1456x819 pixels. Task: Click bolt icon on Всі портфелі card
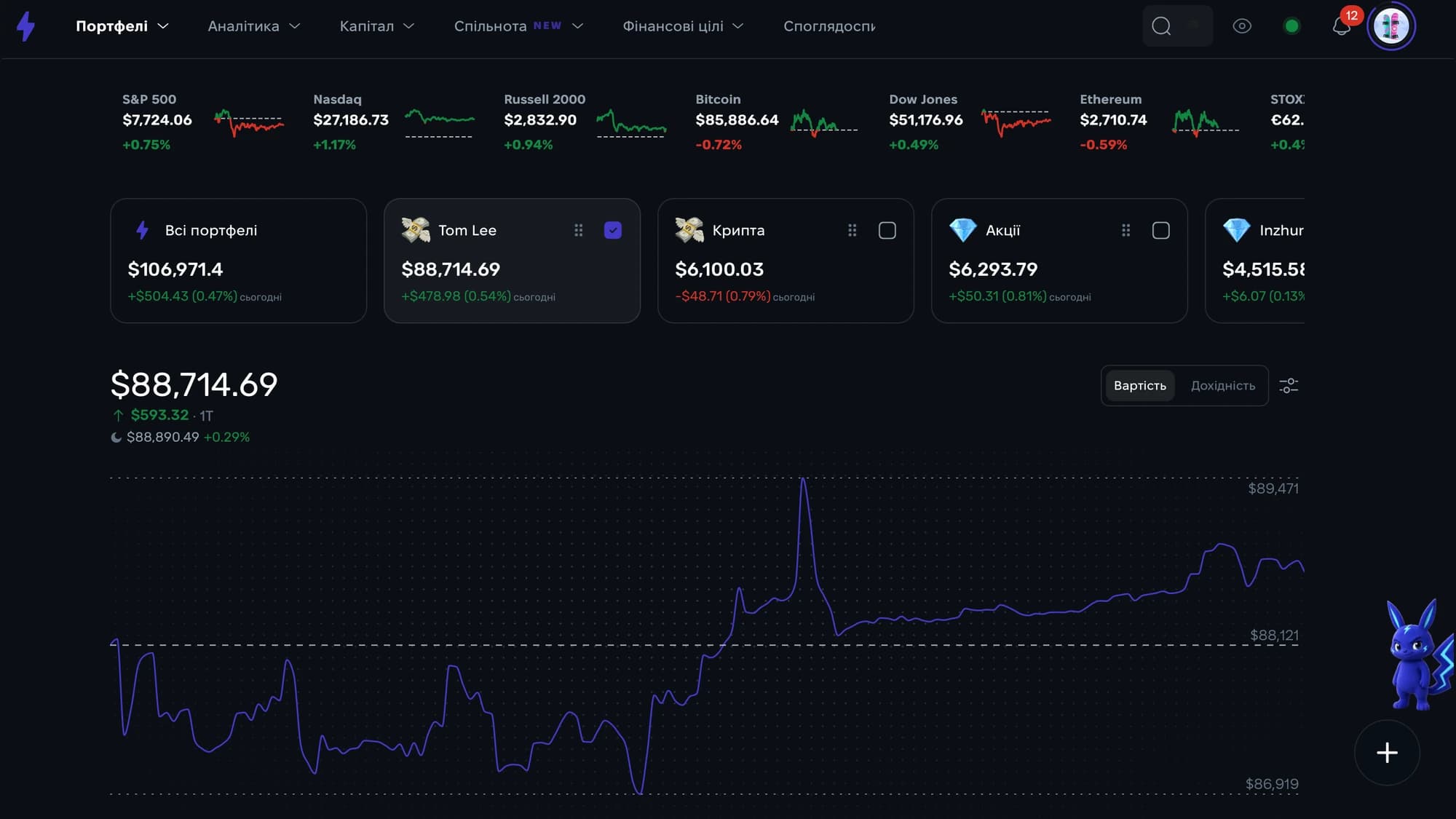143,230
